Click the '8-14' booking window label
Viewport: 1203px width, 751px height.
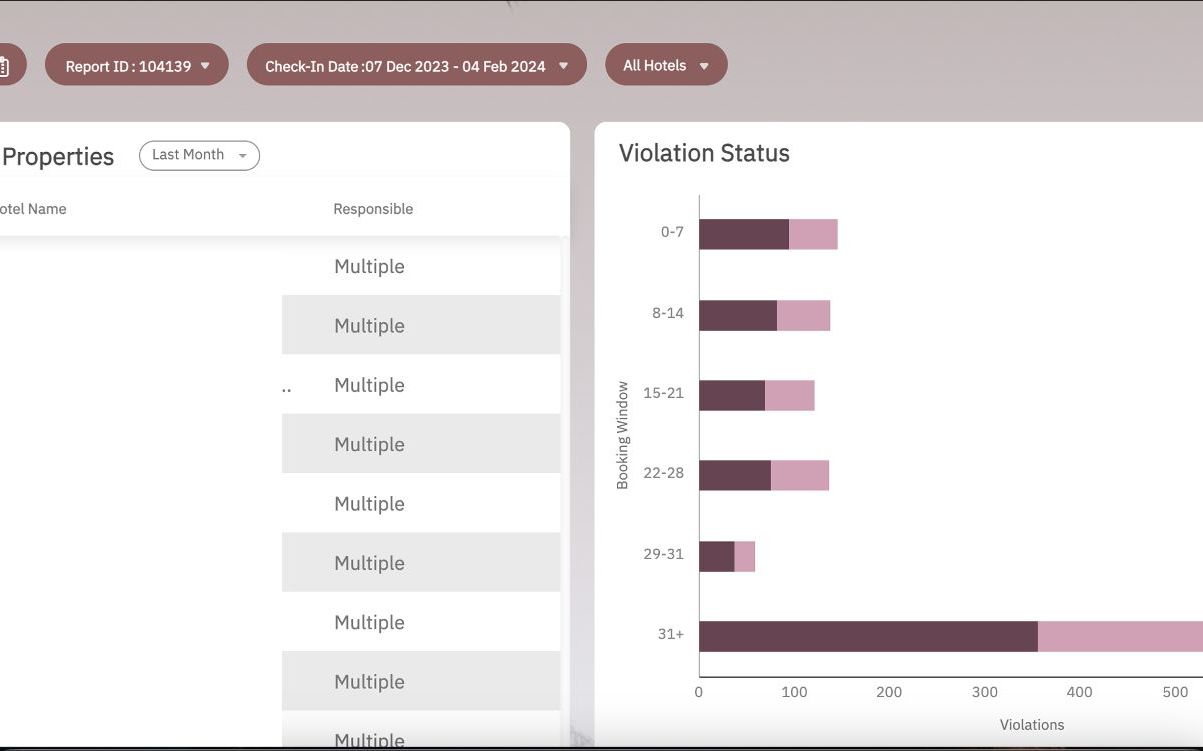[668, 313]
